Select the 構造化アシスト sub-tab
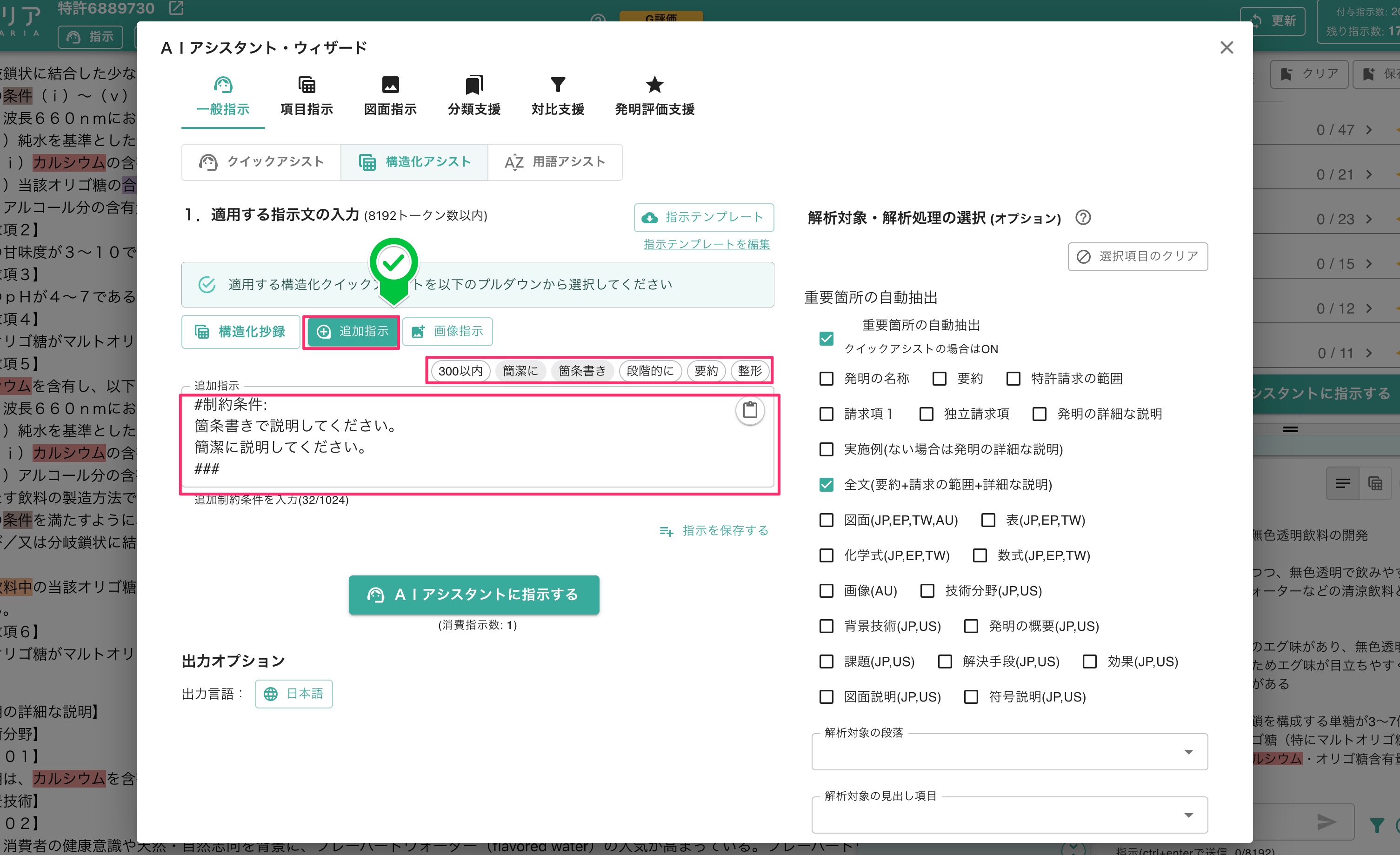 (x=414, y=162)
